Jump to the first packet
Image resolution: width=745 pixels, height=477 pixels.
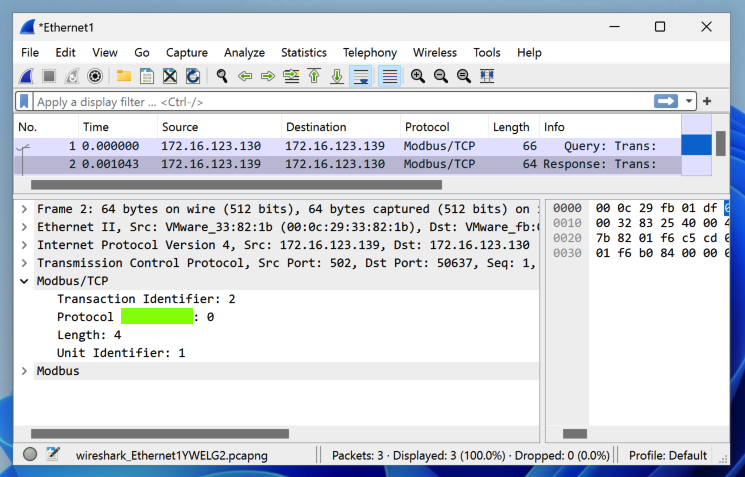[314, 76]
